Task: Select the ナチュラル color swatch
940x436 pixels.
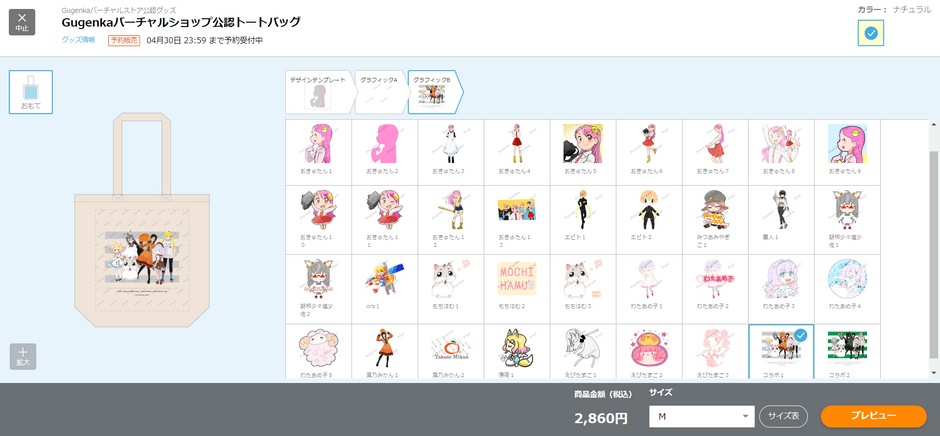Action: click(x=871, y=34)
